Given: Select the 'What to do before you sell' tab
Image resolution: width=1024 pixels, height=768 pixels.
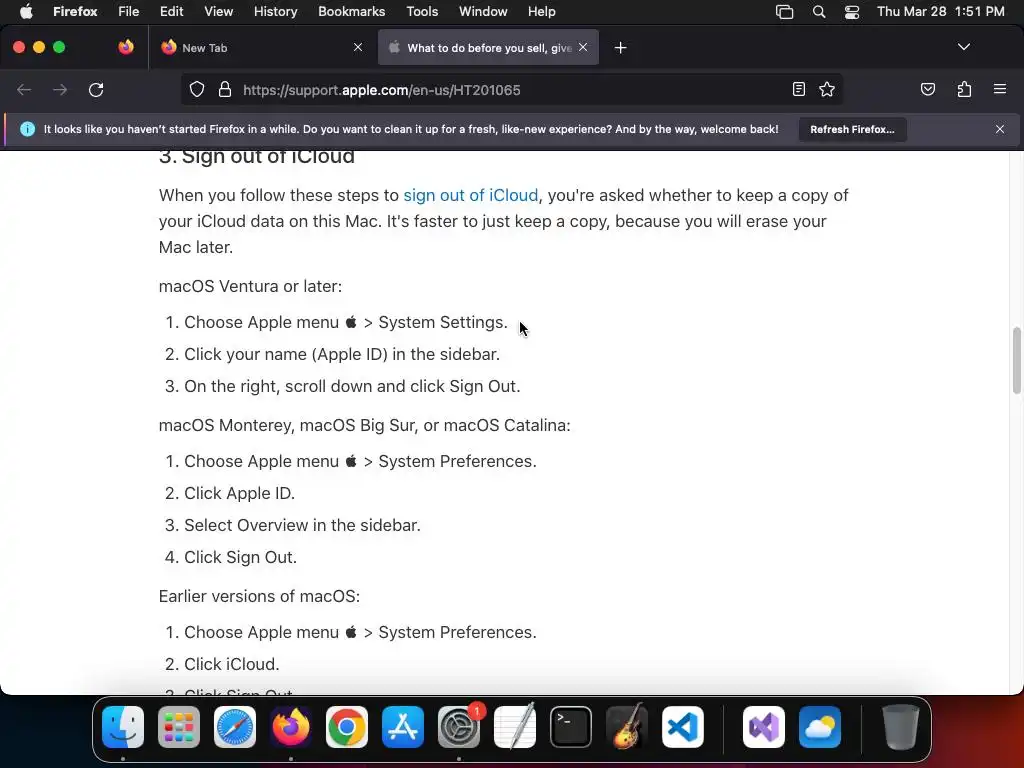Looking at the screenshot, I should pos(488,47).
